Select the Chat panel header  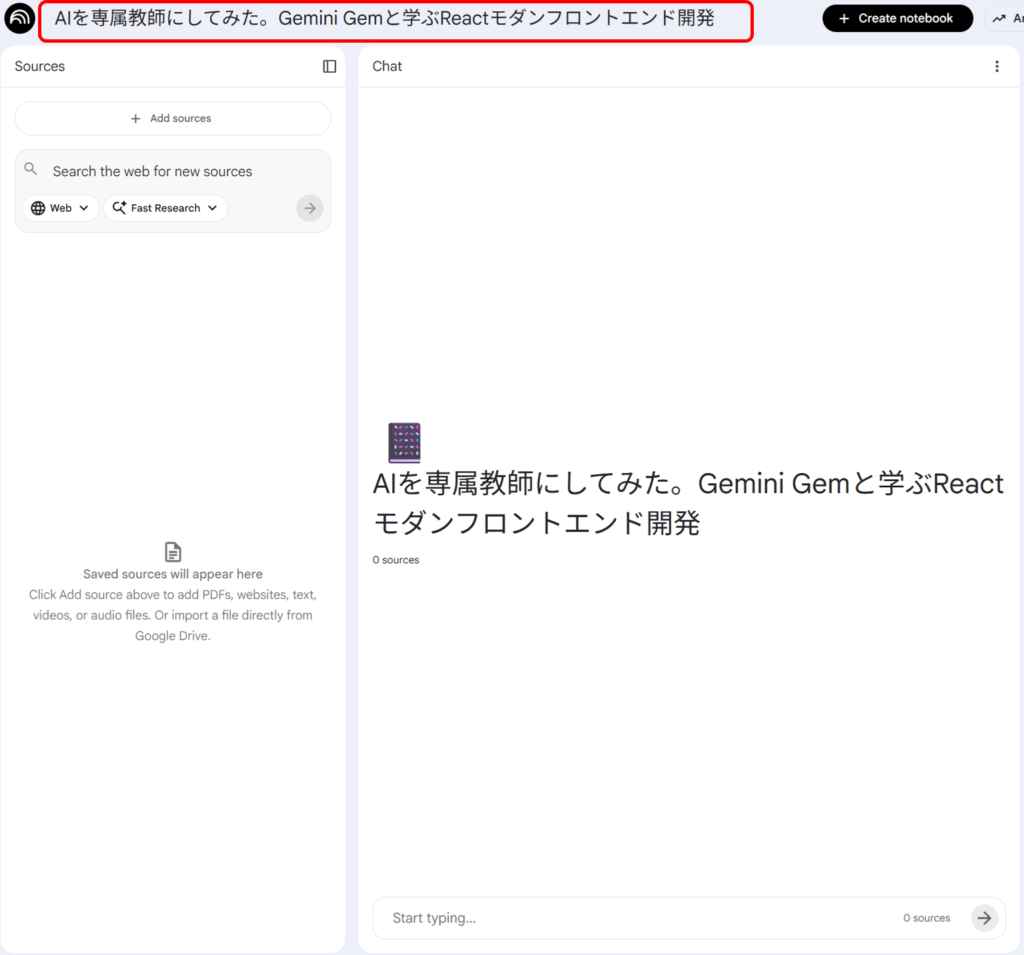click(x=387, y=66)
